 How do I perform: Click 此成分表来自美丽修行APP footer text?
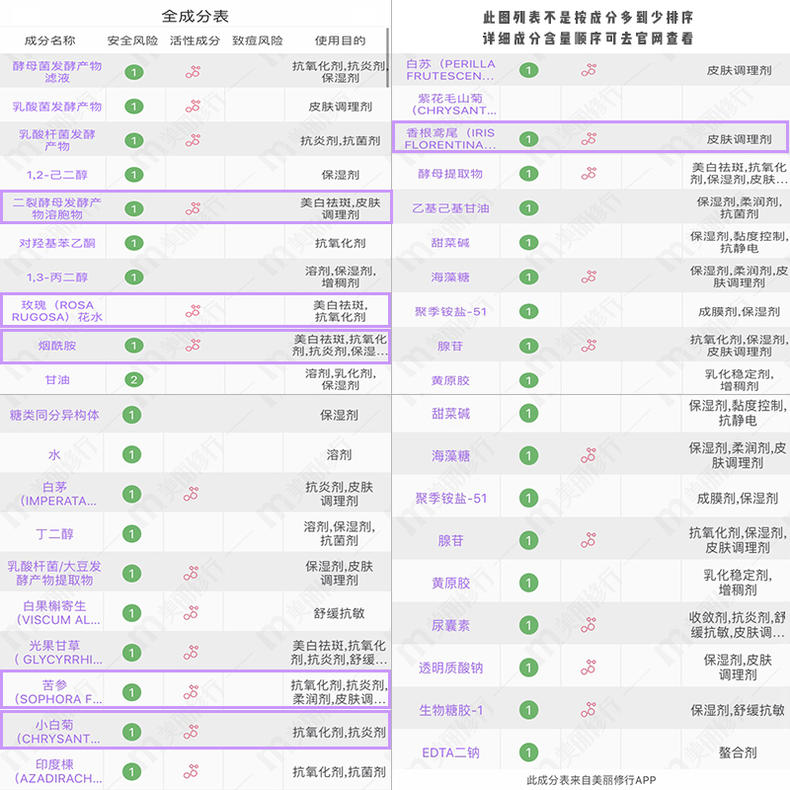pyautogui.click(x=591, y=780)
